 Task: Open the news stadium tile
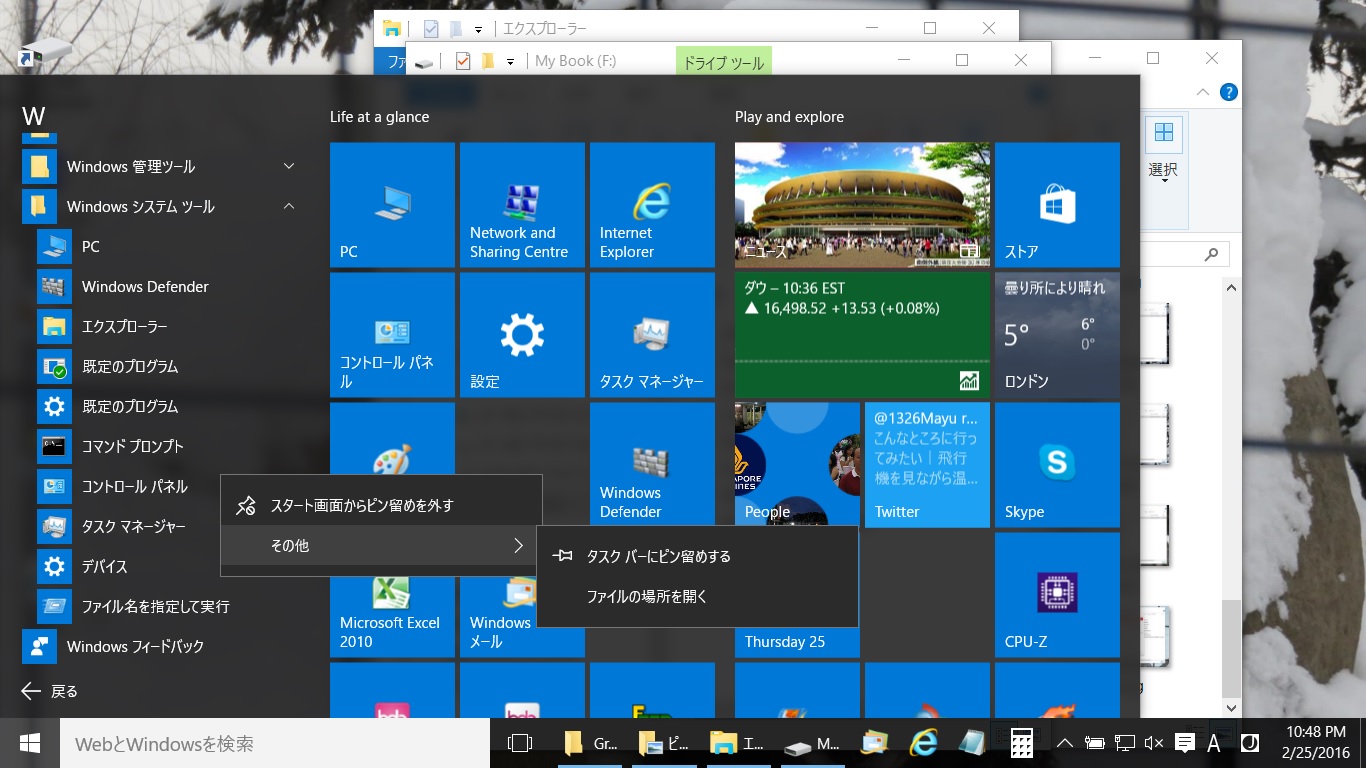click(862, 205)
